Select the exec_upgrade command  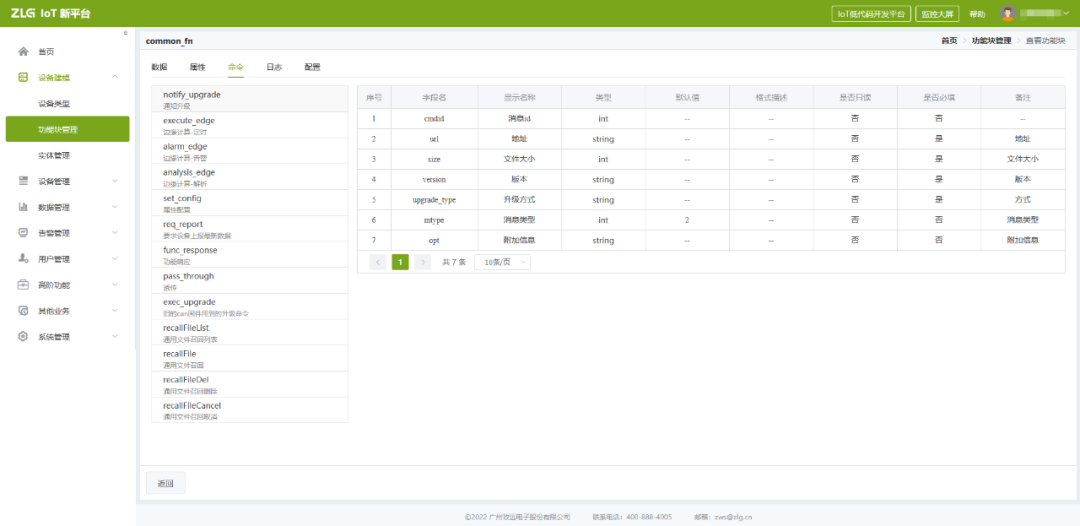(250, 307)
